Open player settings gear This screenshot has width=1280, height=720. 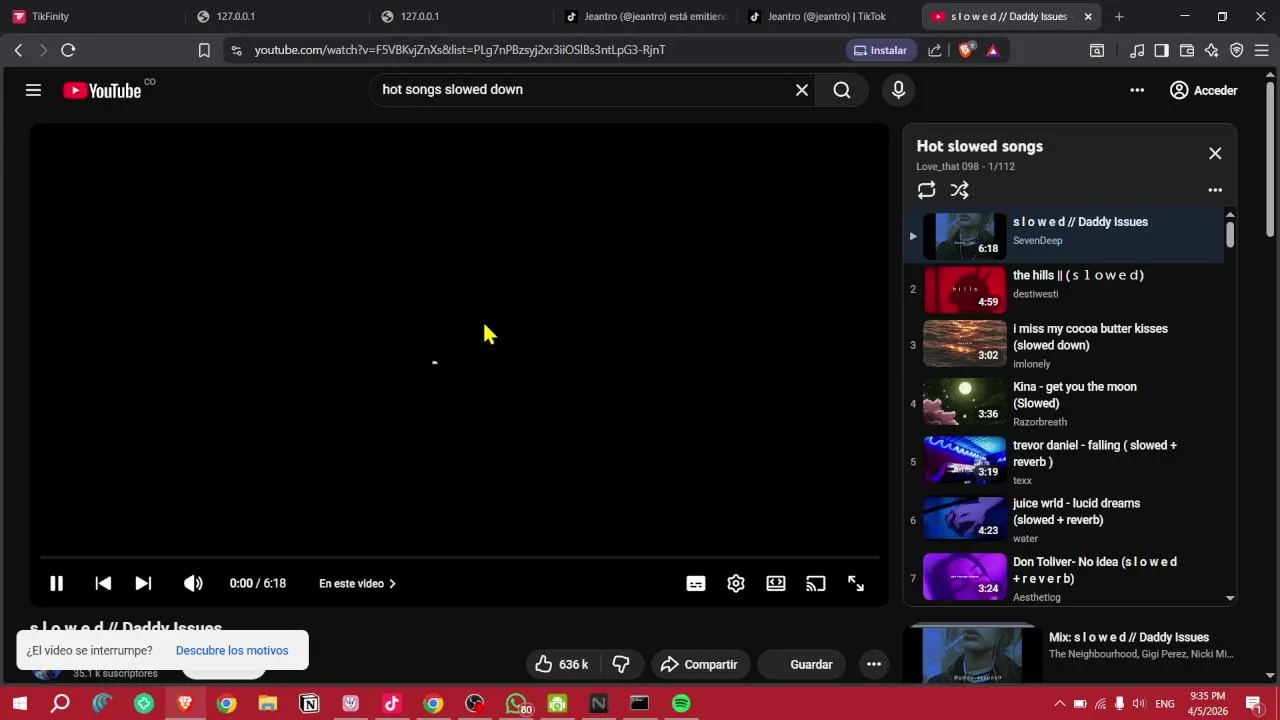tap(736, 584)
